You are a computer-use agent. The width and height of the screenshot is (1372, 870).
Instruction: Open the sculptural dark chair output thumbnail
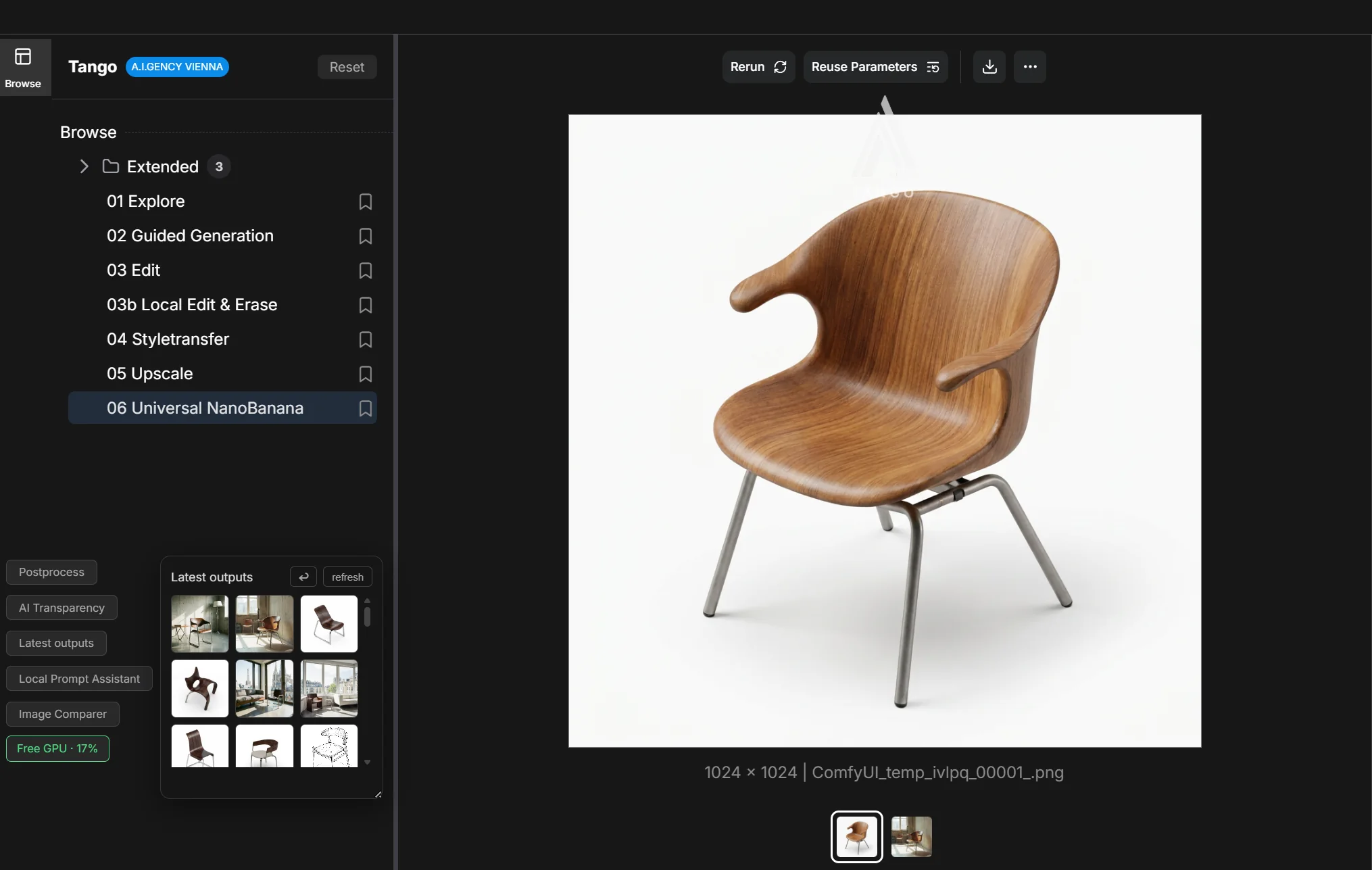click(200, 688)
